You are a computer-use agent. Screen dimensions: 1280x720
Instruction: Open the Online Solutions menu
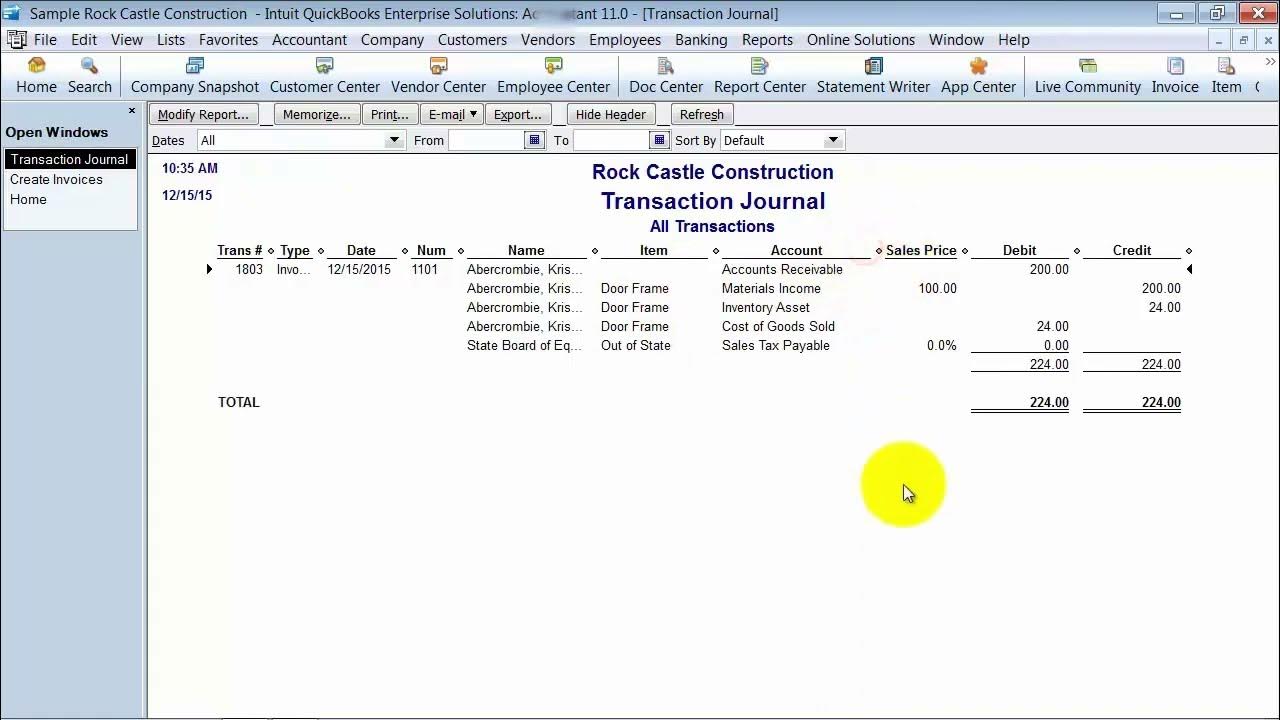coord(861,40)
